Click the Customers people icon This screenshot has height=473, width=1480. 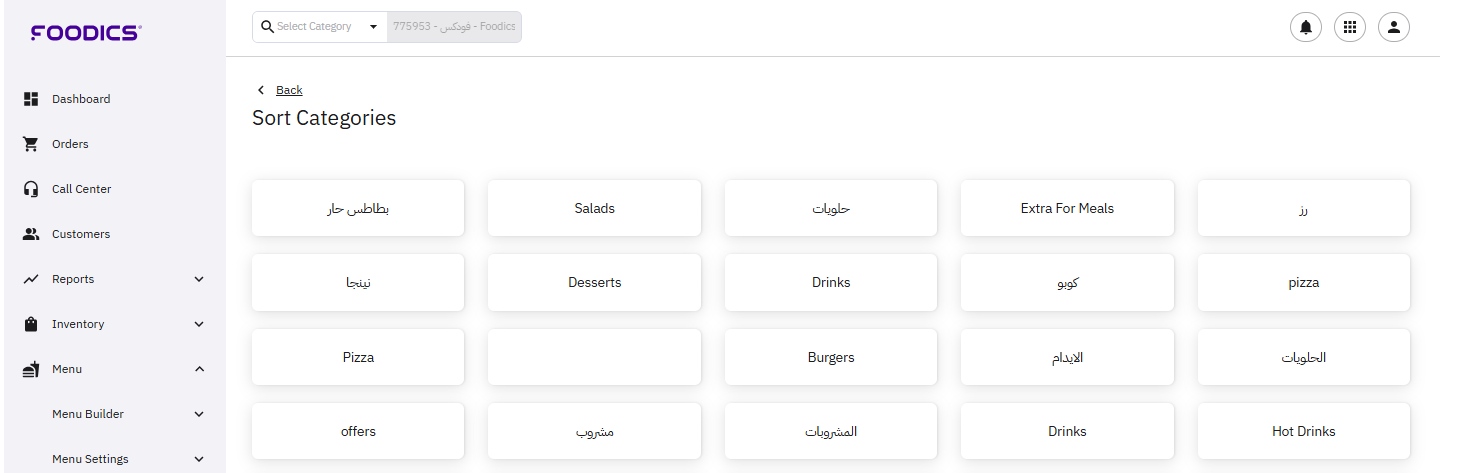(x=31, y=234)
